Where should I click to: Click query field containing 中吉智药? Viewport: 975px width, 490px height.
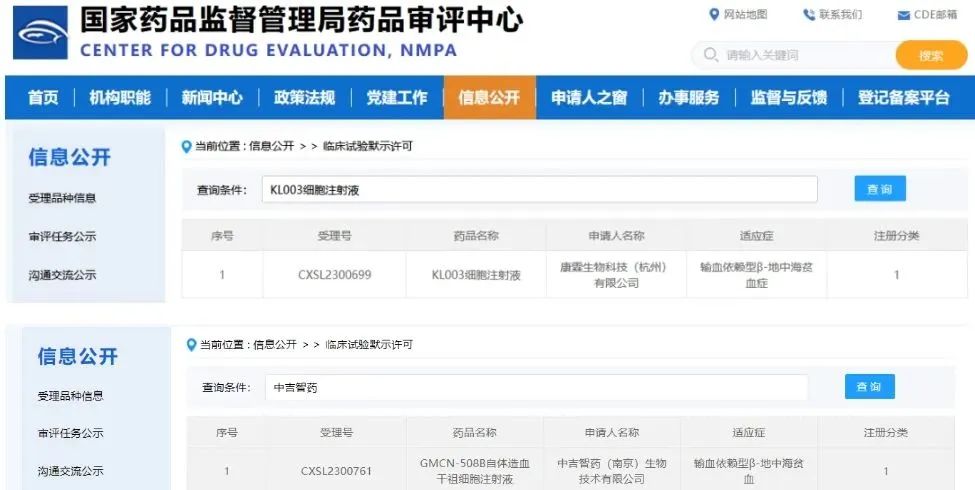click(x=536, y=387)
